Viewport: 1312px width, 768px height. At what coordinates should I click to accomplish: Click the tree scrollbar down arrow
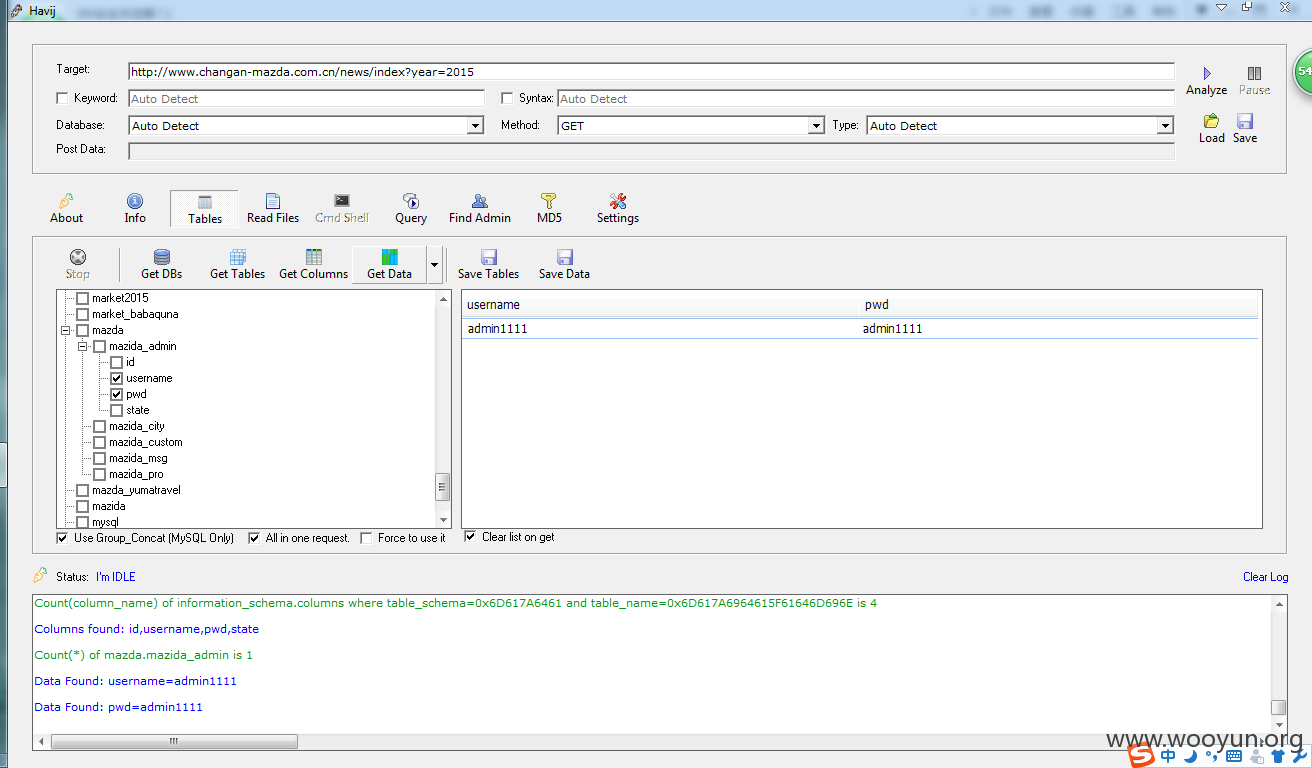(443, 520)
